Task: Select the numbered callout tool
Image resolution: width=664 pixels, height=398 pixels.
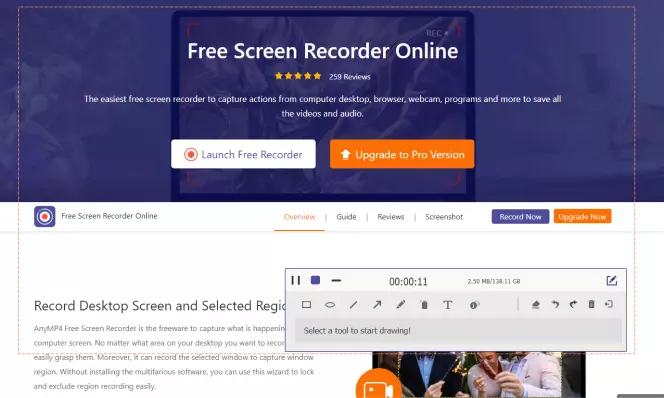Action: pos(474,305)
